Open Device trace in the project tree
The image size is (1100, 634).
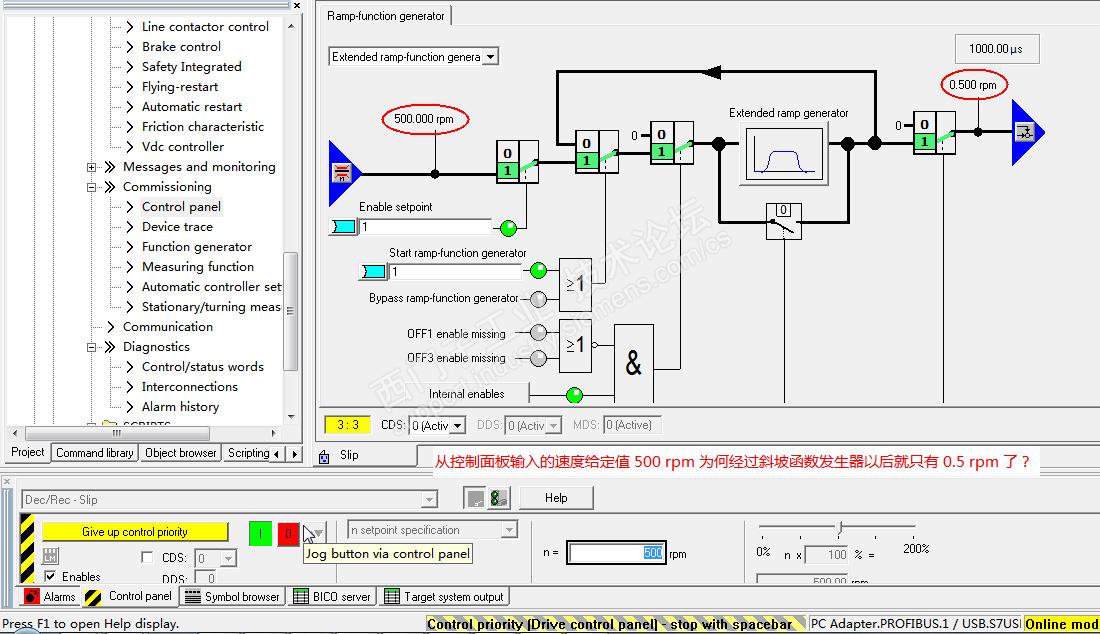177,227
